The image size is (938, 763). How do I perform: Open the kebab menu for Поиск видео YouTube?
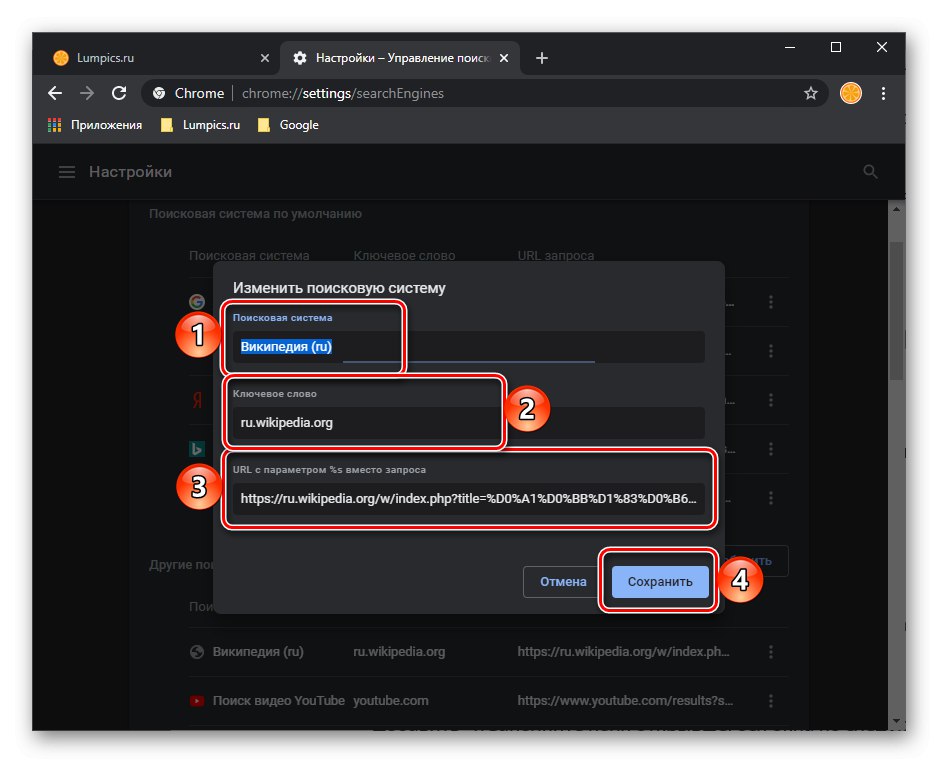point(771,700)
